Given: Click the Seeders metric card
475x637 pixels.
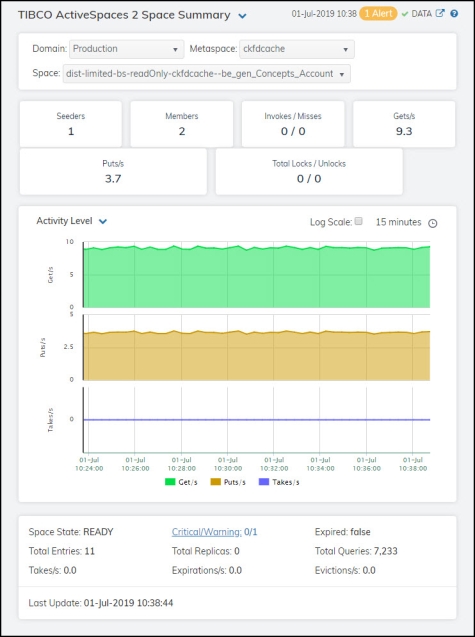Looking at the screenshot, I should tap(71, 124).
